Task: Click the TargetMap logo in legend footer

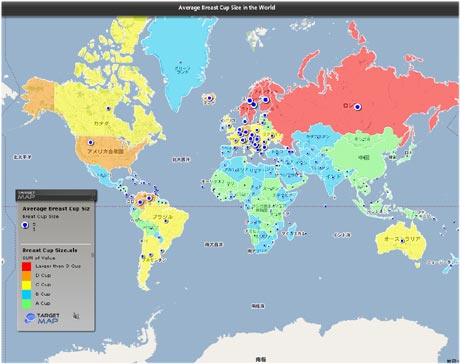Action: click(42, 318)
